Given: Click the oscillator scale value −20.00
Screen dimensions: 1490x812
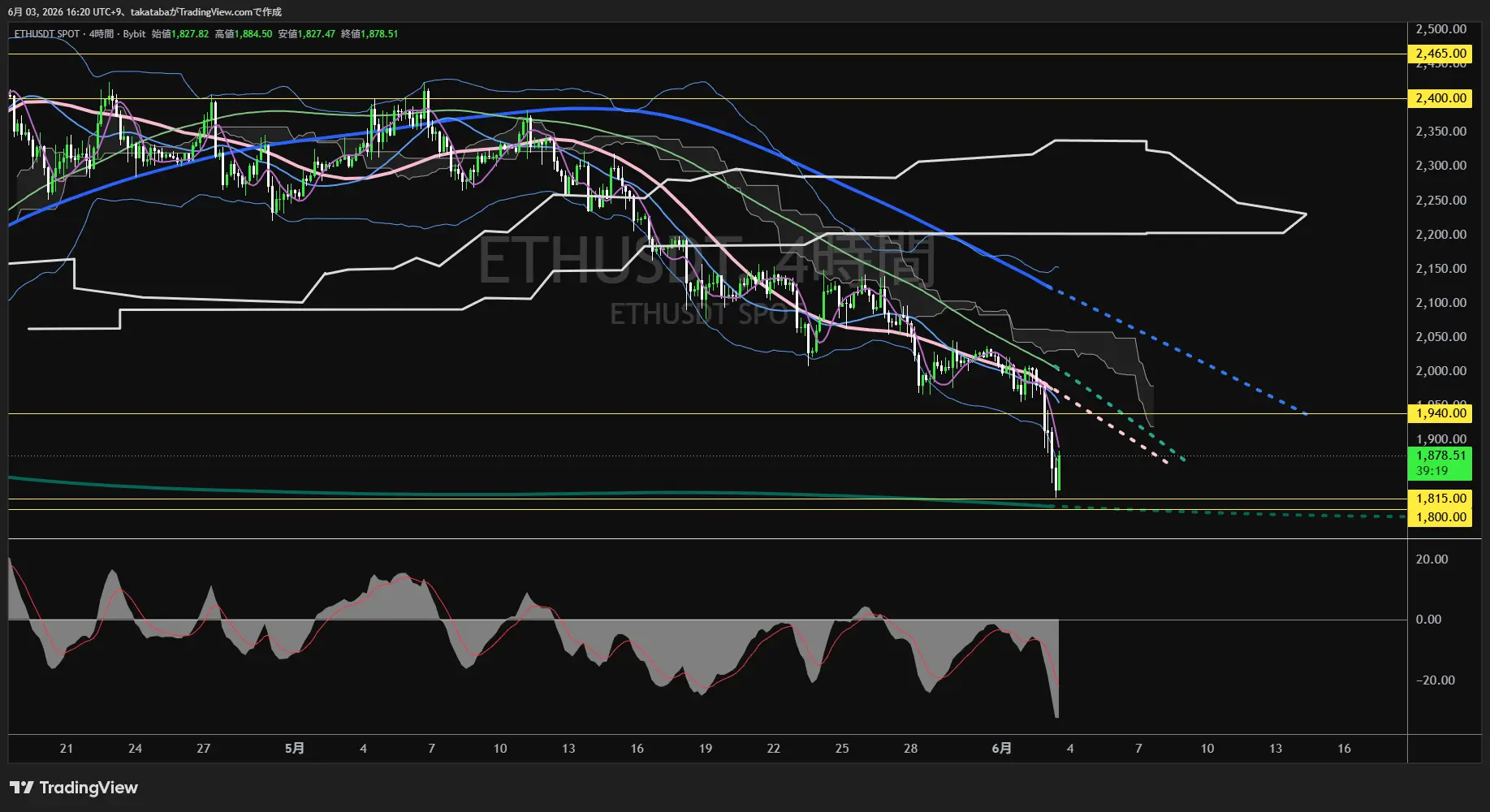Looking at the screenshot, I should pyautogui.click(x=1435, y=680).
